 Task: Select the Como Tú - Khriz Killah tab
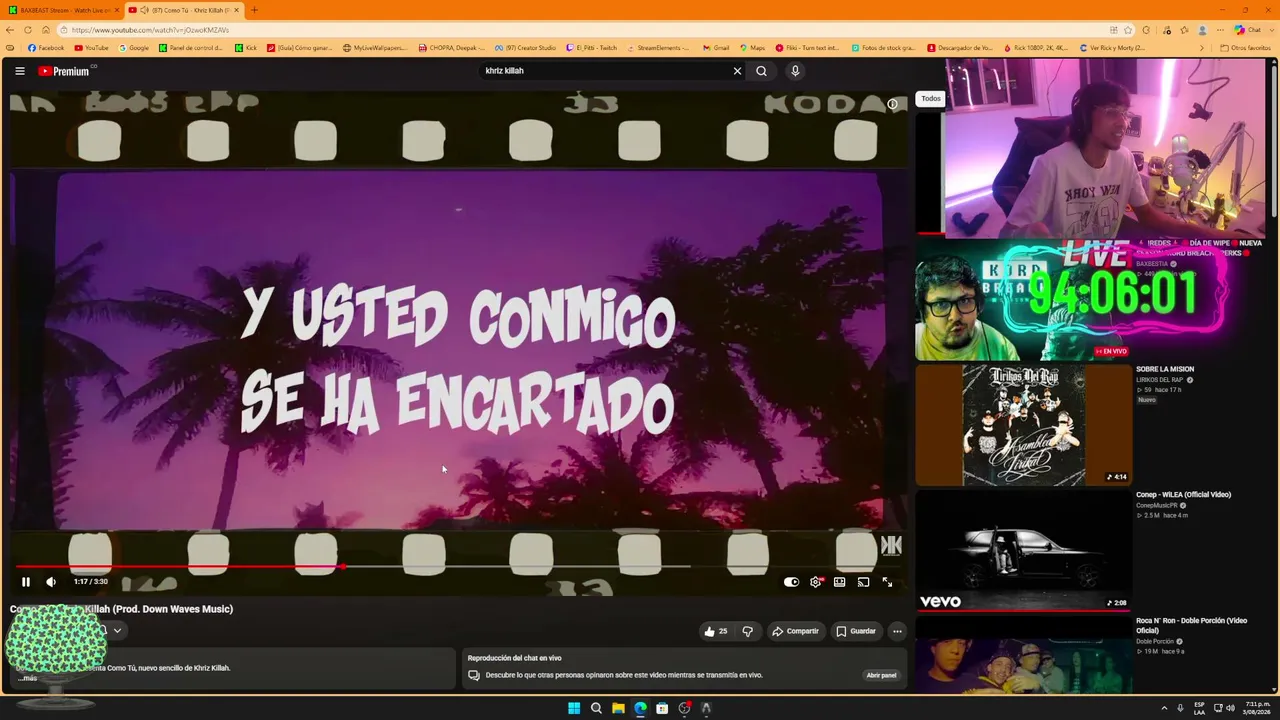(x=184, y=10)
